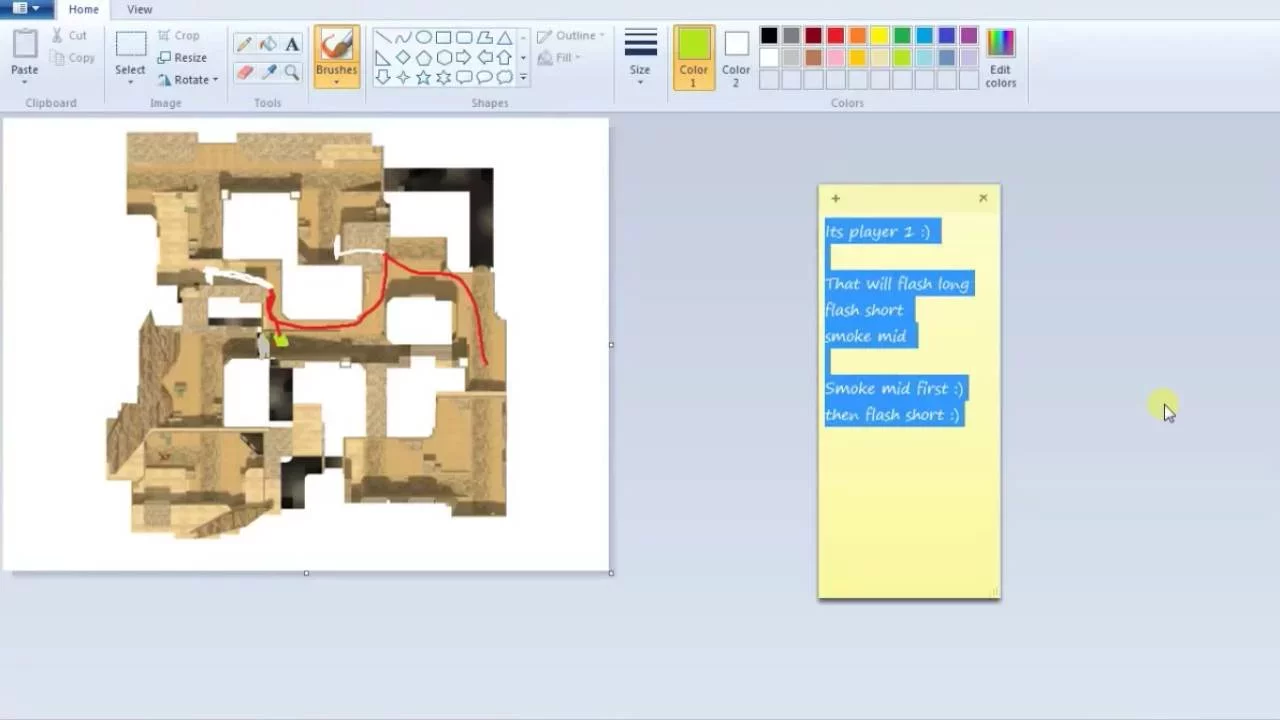Delete the sticky note with X button
The height and width of the screenshot is (720, 1280).
pyautogui.click(x=983, y=198)
